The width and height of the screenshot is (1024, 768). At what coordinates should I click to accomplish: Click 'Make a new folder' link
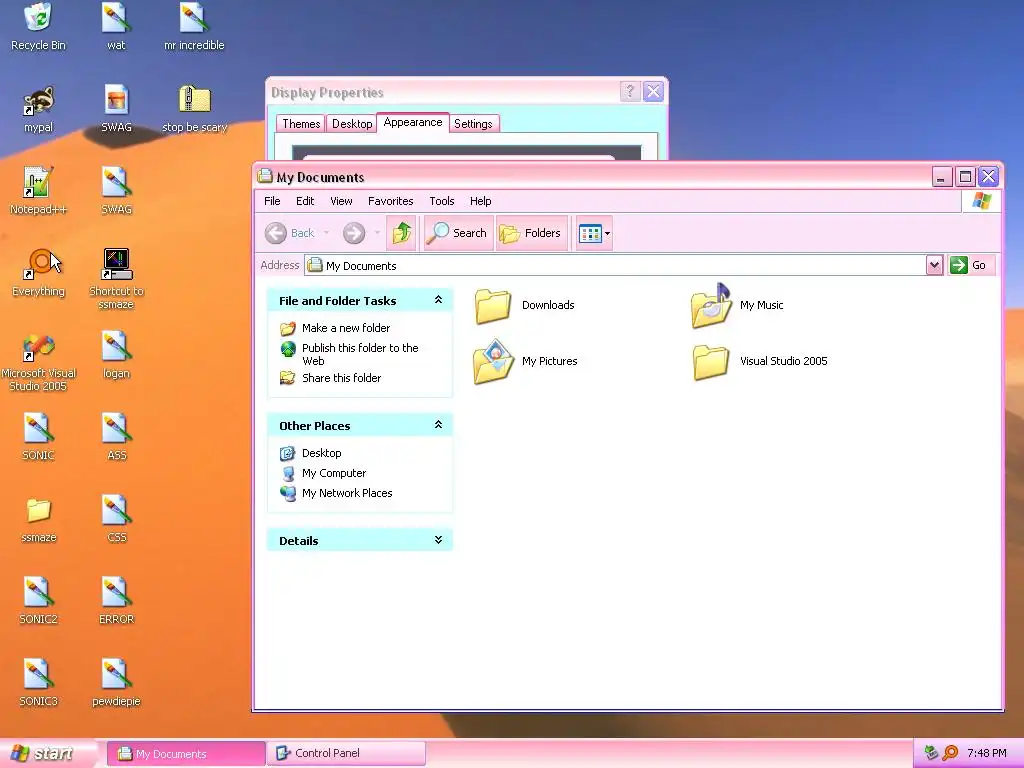tap(345, 328)
